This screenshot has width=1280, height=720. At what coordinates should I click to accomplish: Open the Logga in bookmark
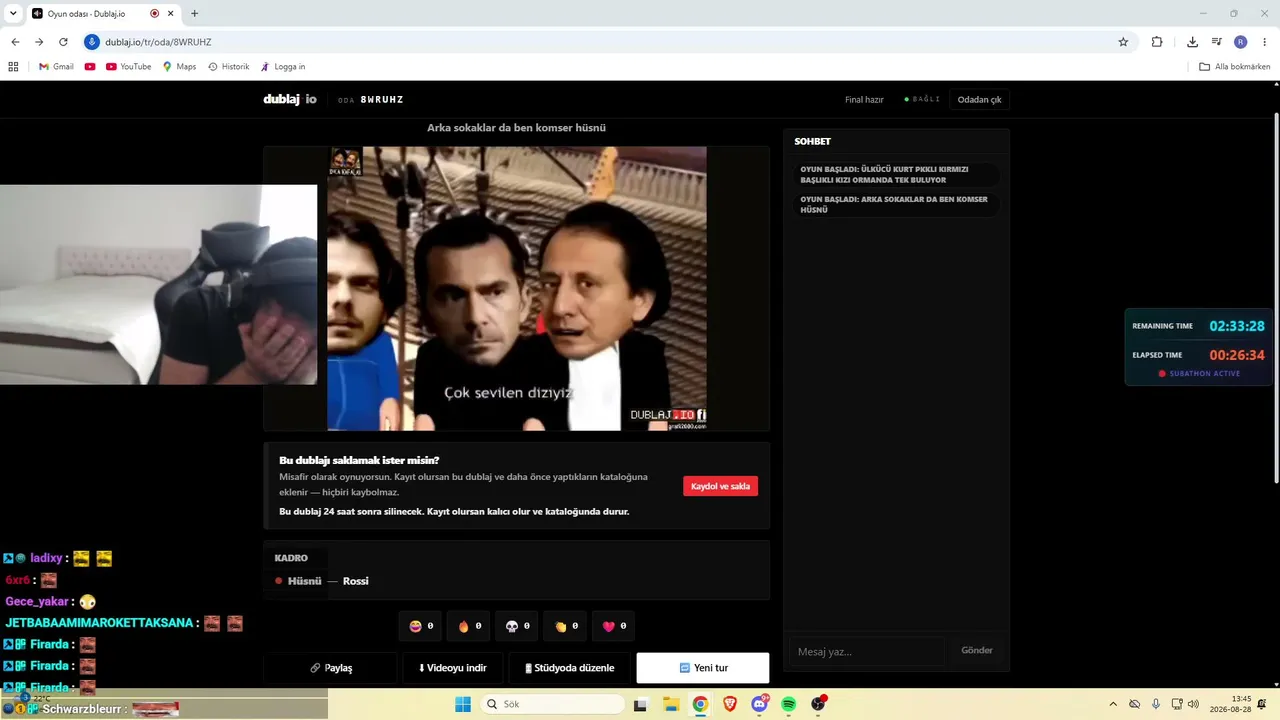283,67
